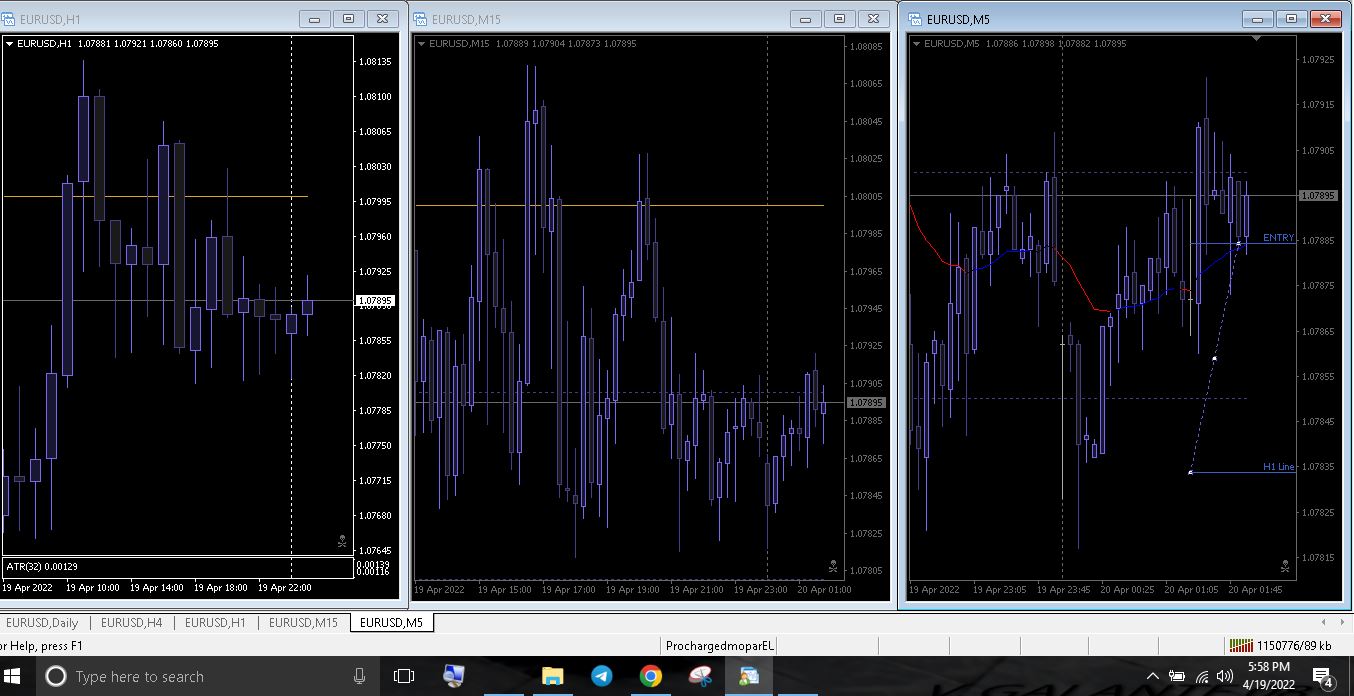Select the EURUSD,M15 tab at bottom
Image resolution: width=1354 pixels, height=696 pixels.
[303, 623]
